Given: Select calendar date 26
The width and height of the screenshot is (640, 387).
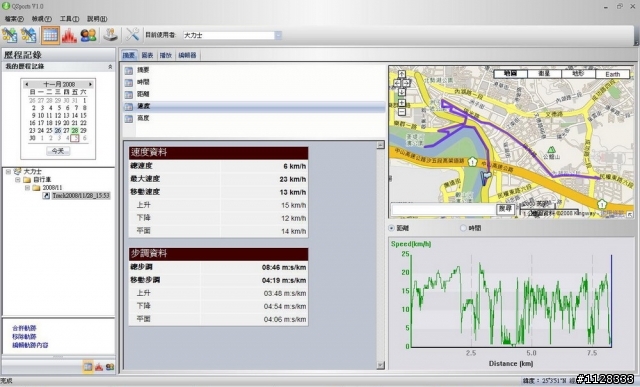Looking at the screenshot, I should pyautogui.click(x=58, y=131).
